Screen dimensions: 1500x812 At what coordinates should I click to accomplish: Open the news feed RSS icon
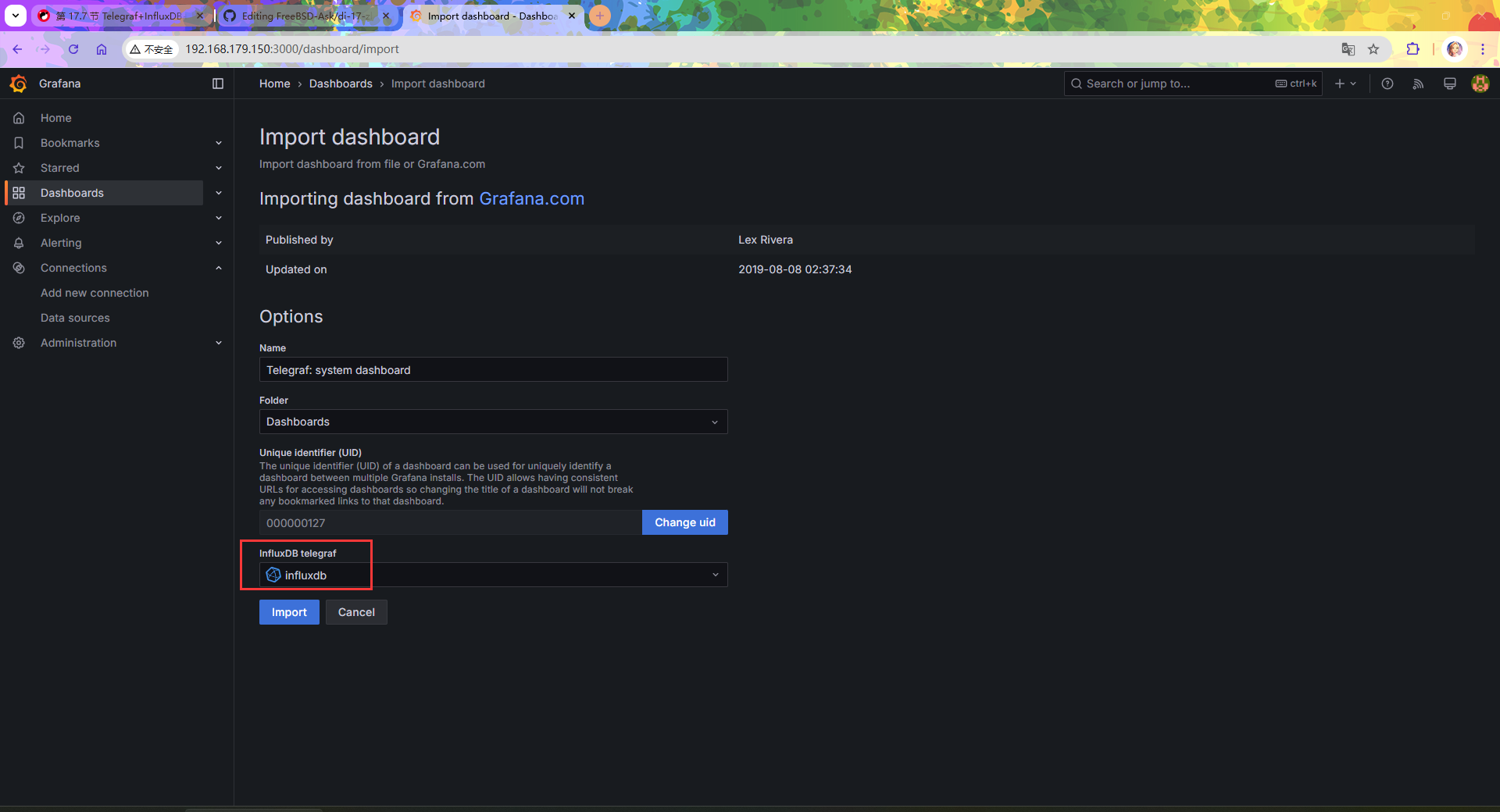point(1418,84)
